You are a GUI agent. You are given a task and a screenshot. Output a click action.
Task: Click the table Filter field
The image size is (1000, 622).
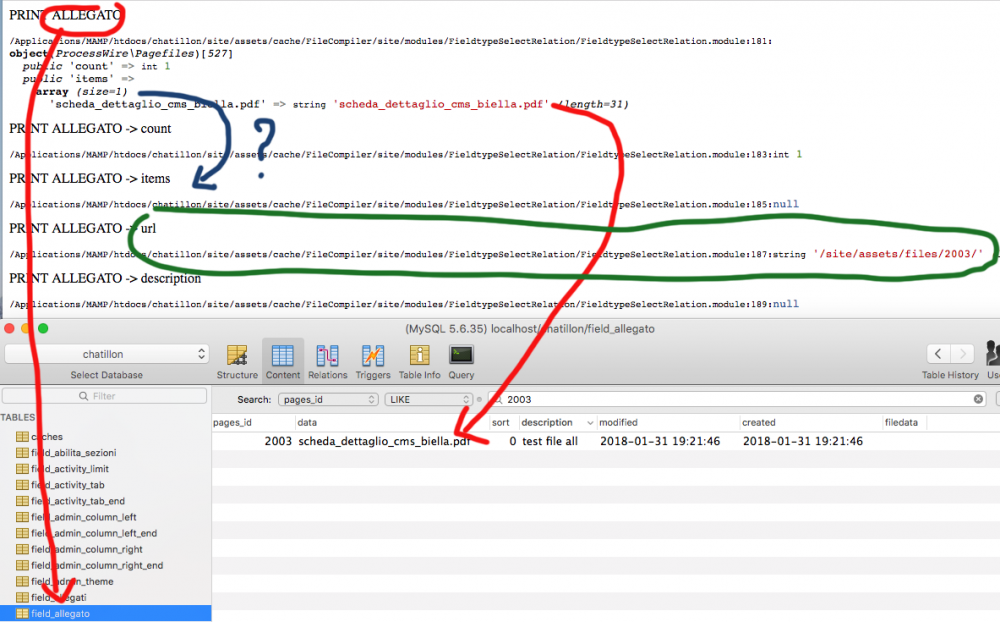(104, 396)
